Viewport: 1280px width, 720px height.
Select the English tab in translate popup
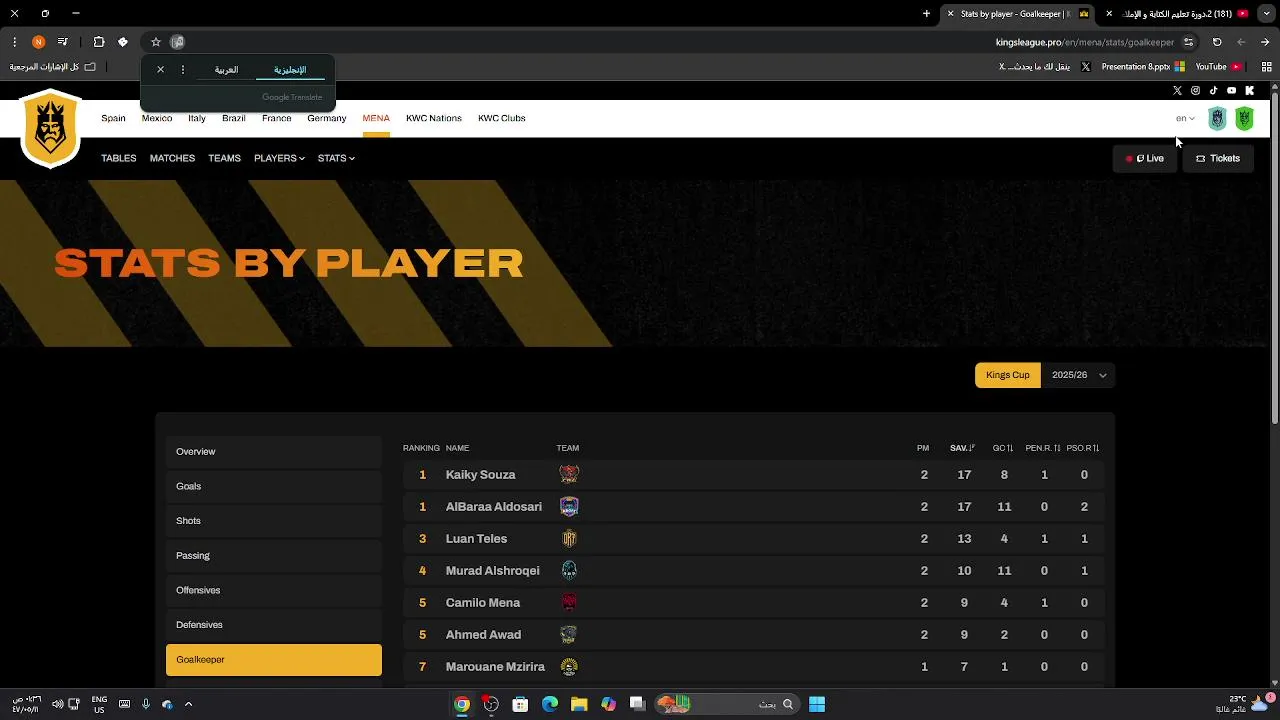(x=290, y=70)
